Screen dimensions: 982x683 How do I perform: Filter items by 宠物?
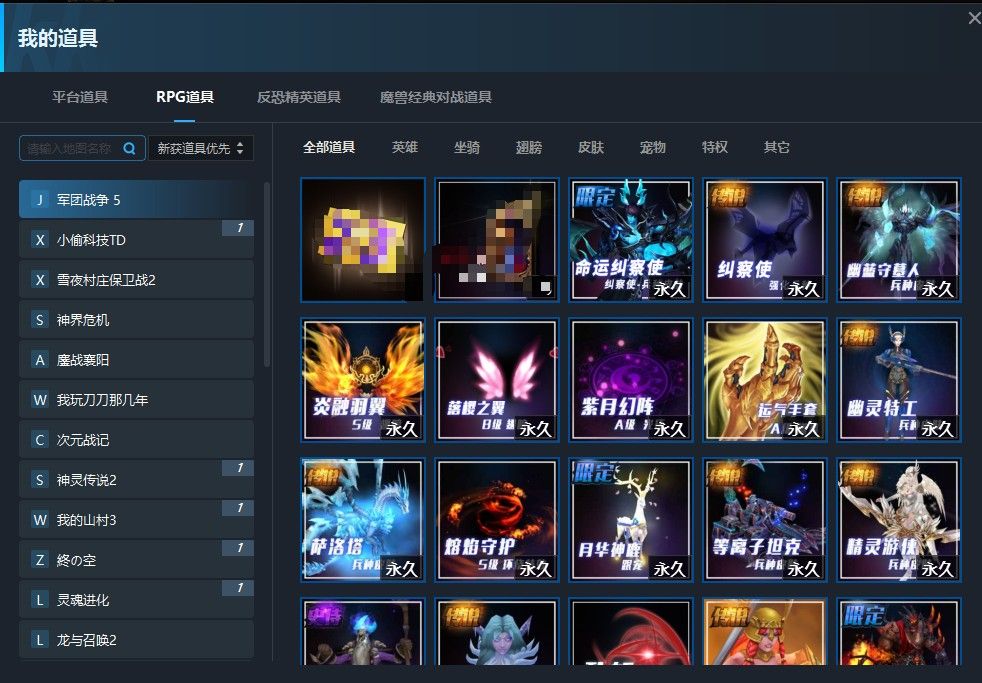coord(653,147)
